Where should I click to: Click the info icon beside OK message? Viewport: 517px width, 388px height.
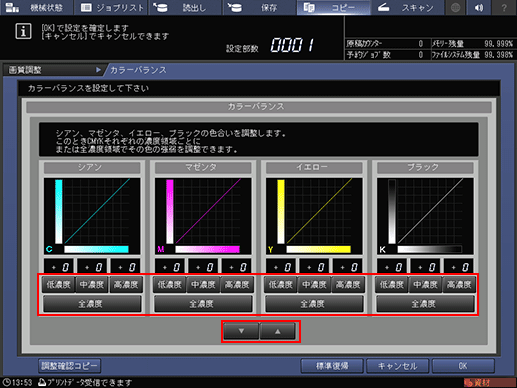pyautogui.click(x=23, y=32)
